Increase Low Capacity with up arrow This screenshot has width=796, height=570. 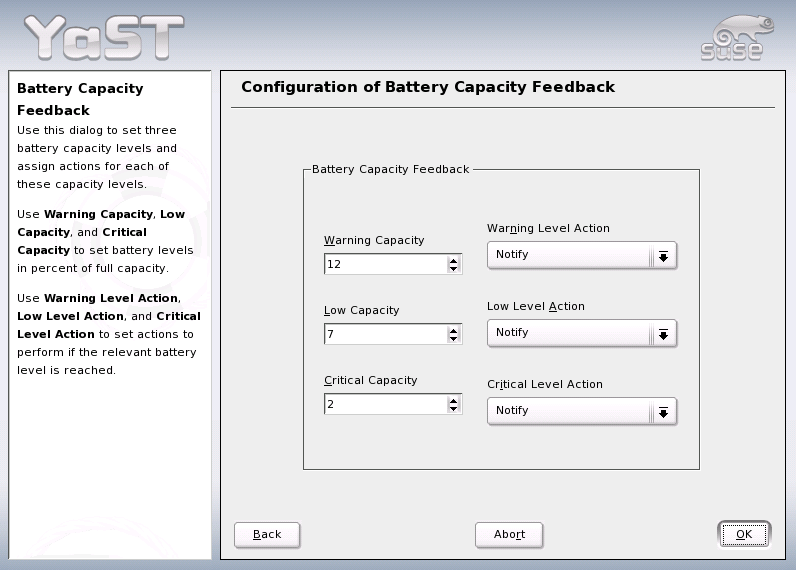[453, 330]
